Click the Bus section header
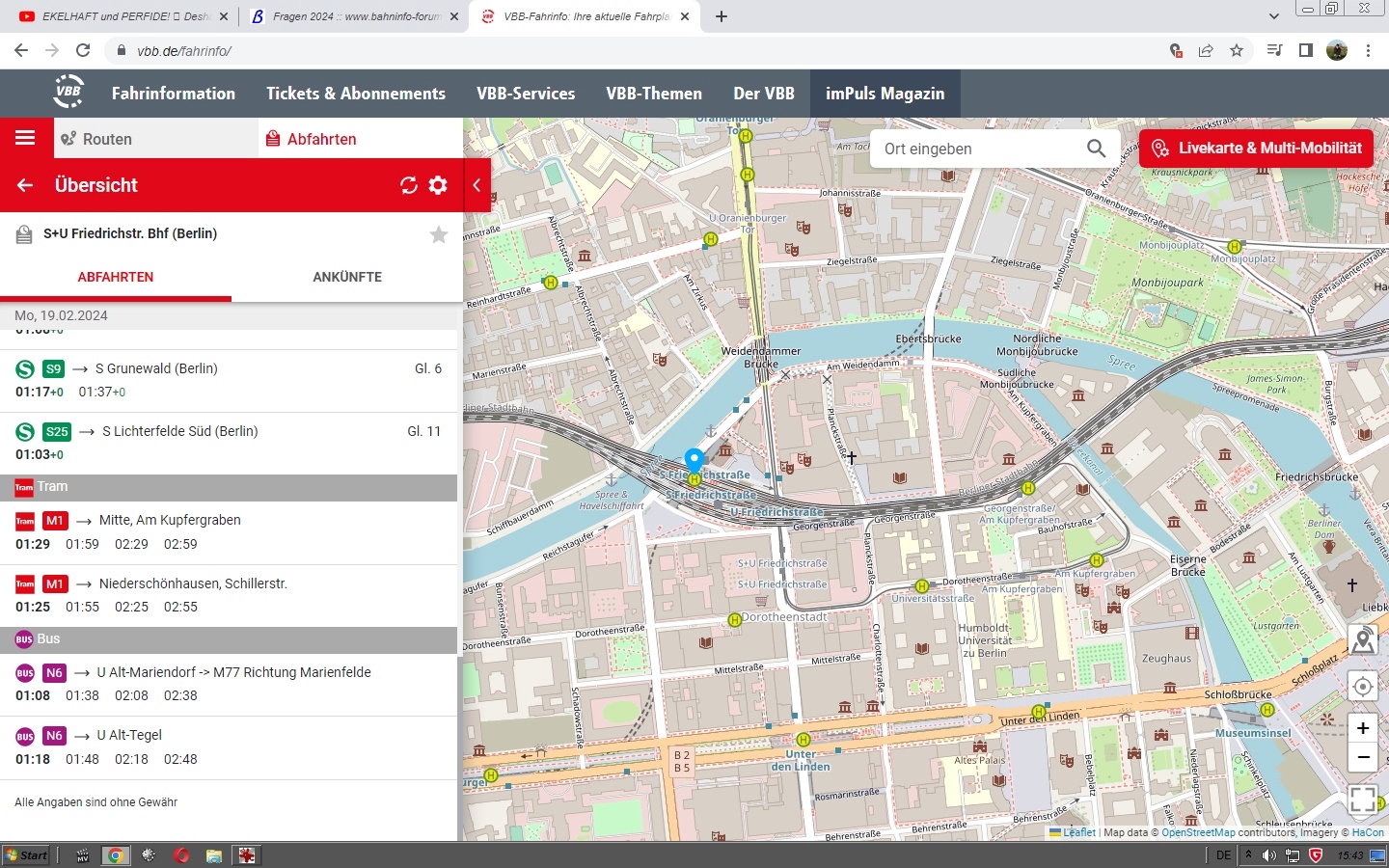The height and width of the screenshot is (868, 1389). point(229,639)
